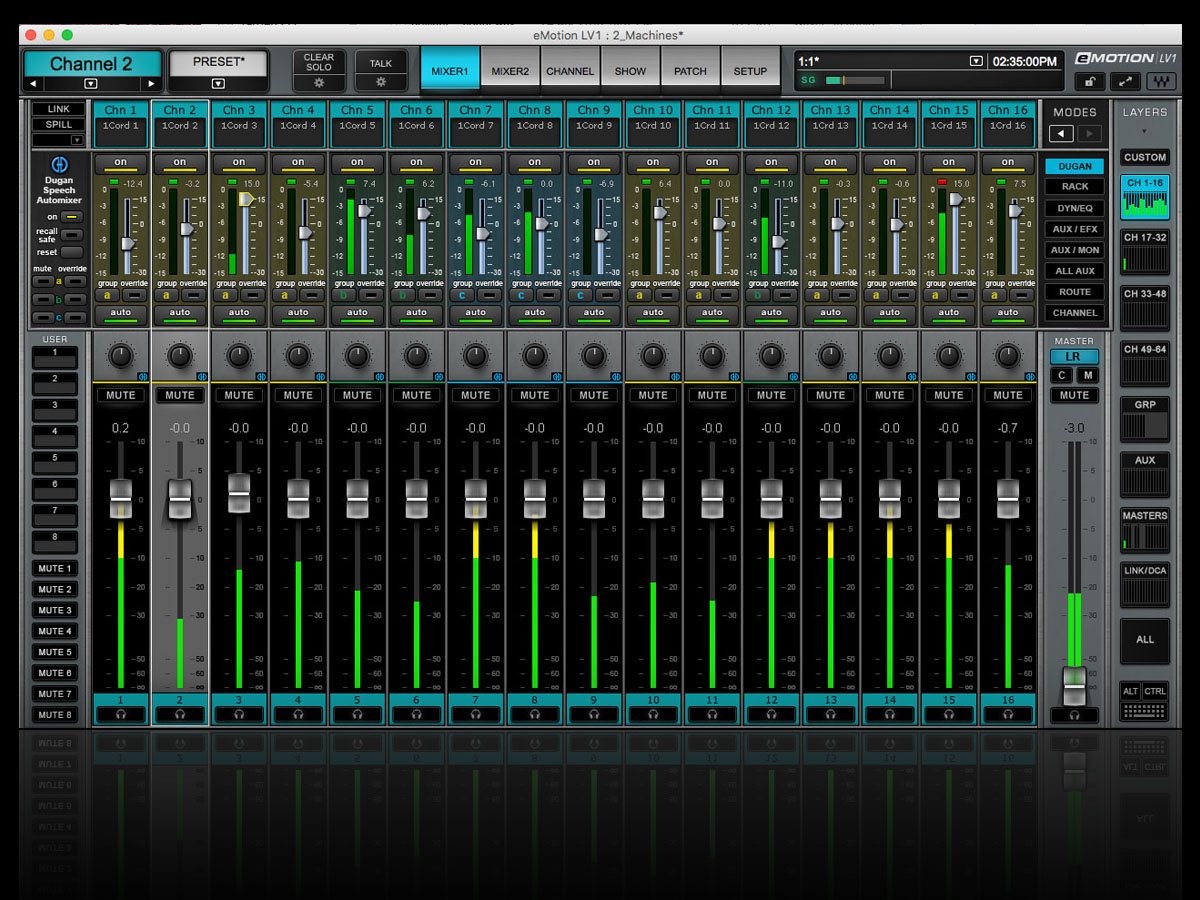This screenshot has width=1200, height=900.
Task: Cue channel 3 with its headphone icon
Action: [x=239, y=714]
